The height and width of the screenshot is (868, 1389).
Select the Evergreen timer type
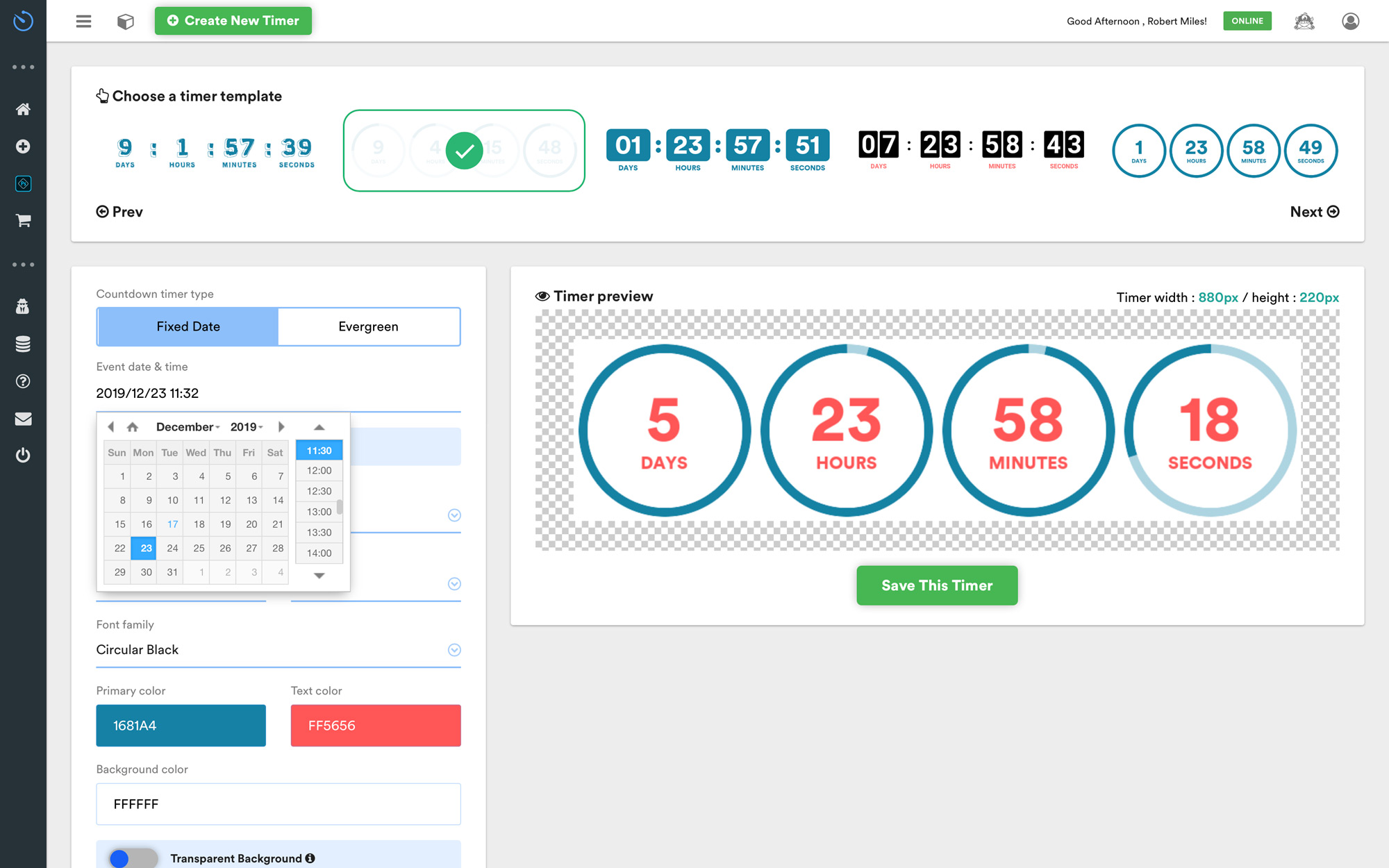(368, 326)
